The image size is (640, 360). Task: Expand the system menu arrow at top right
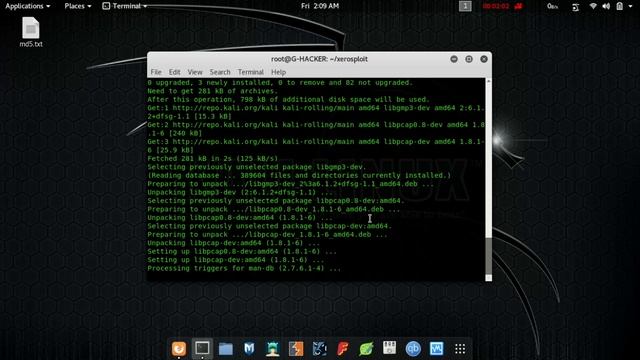pos(631,7)
